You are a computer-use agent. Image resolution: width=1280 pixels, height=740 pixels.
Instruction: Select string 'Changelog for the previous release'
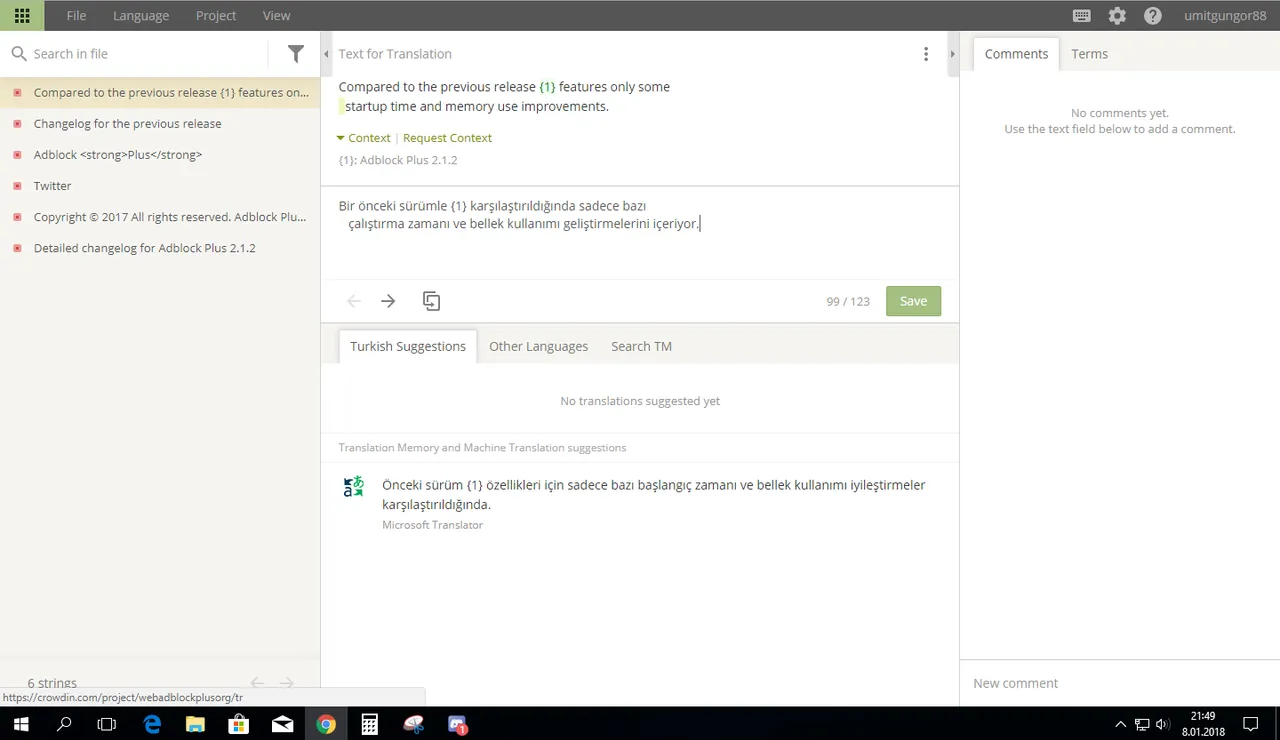(x=160, y=124)
